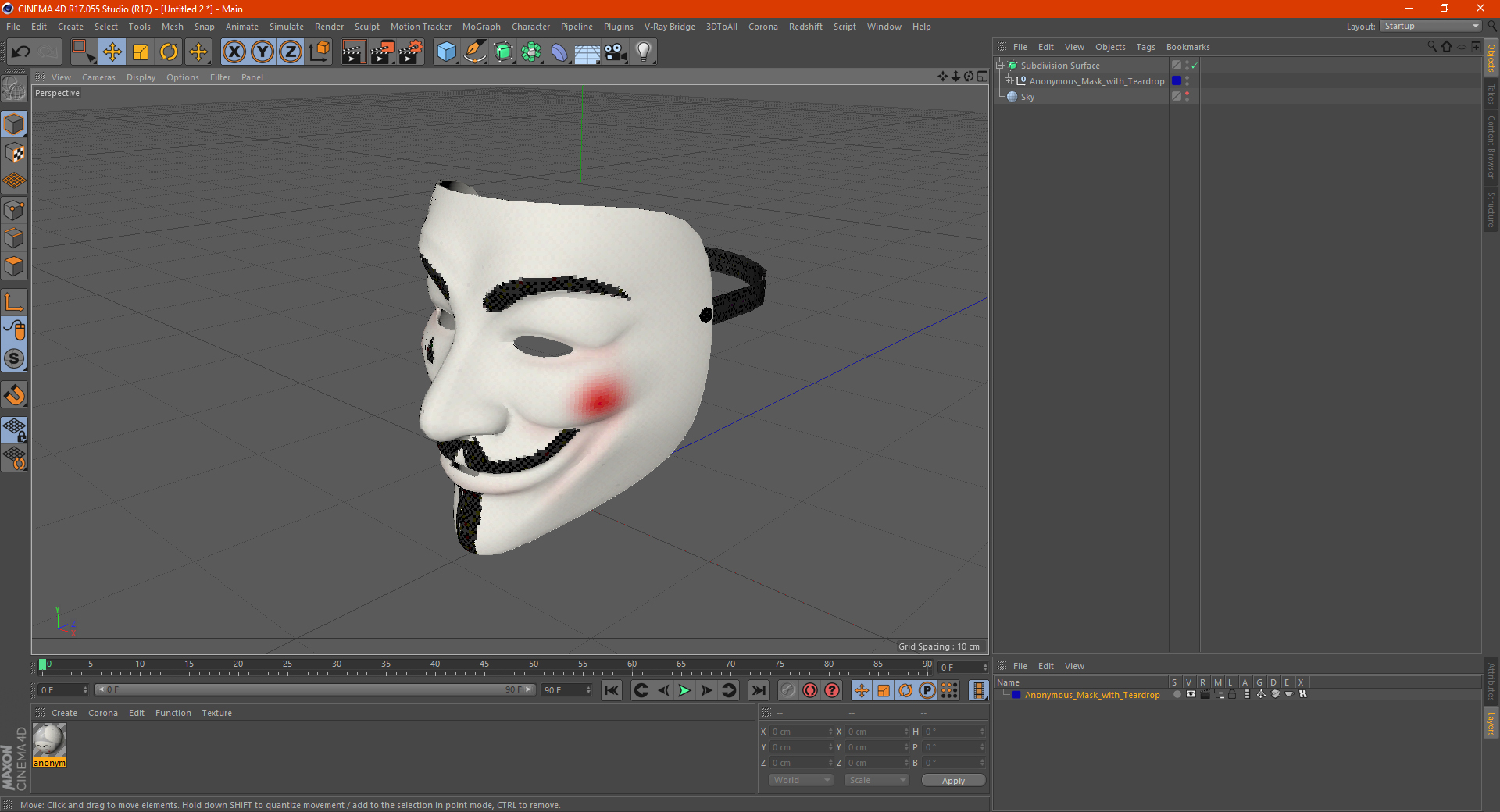This screenshot has width=1500, height=812.
Task: Toggle X axis lock
Action: pyautogui.click(x=234, y=52)
